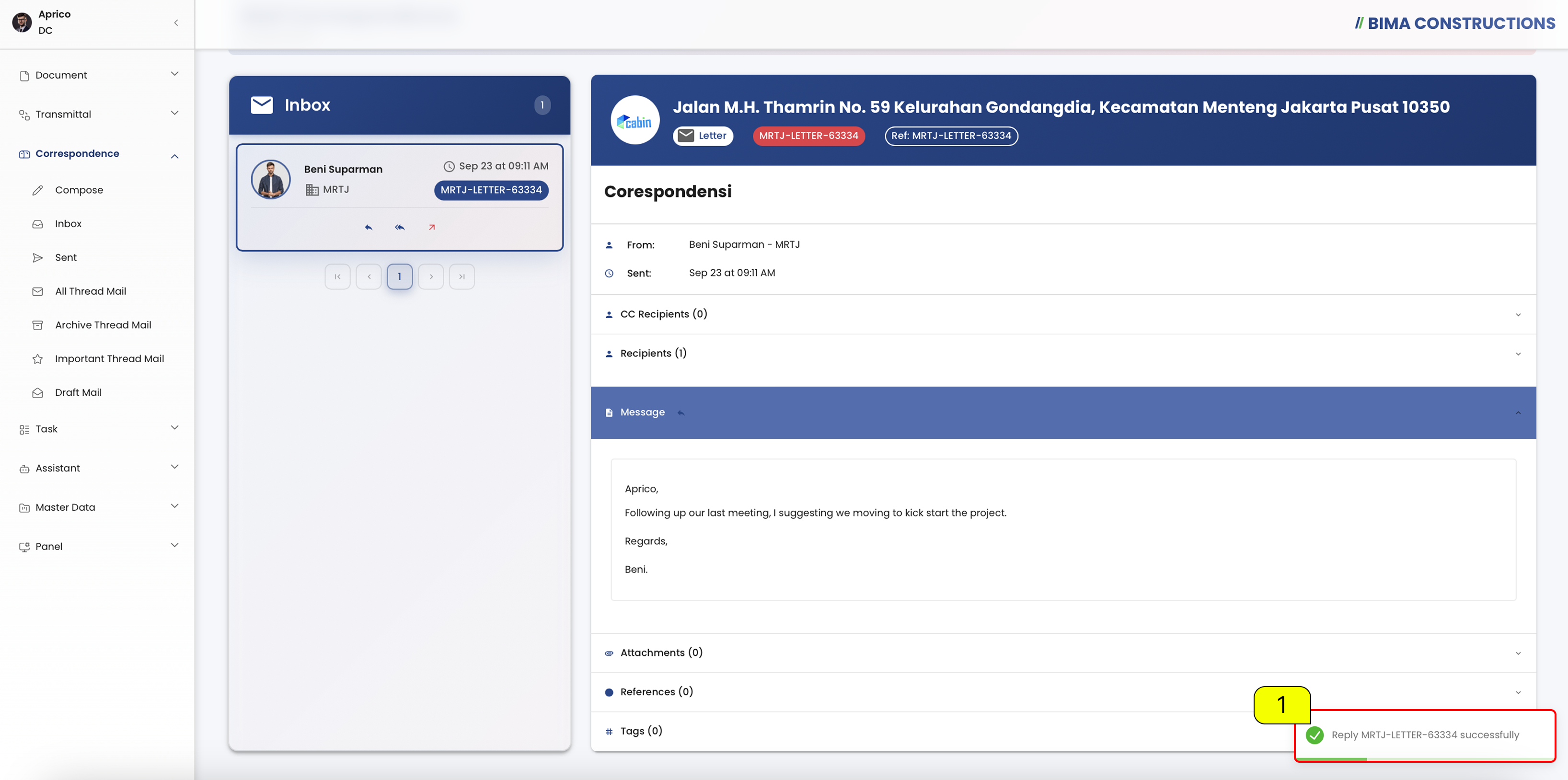Screen dimensions: 1568x780
Task: Collapse the Correspondence menu
Action: pyautogui.click(x=98, y=154)
